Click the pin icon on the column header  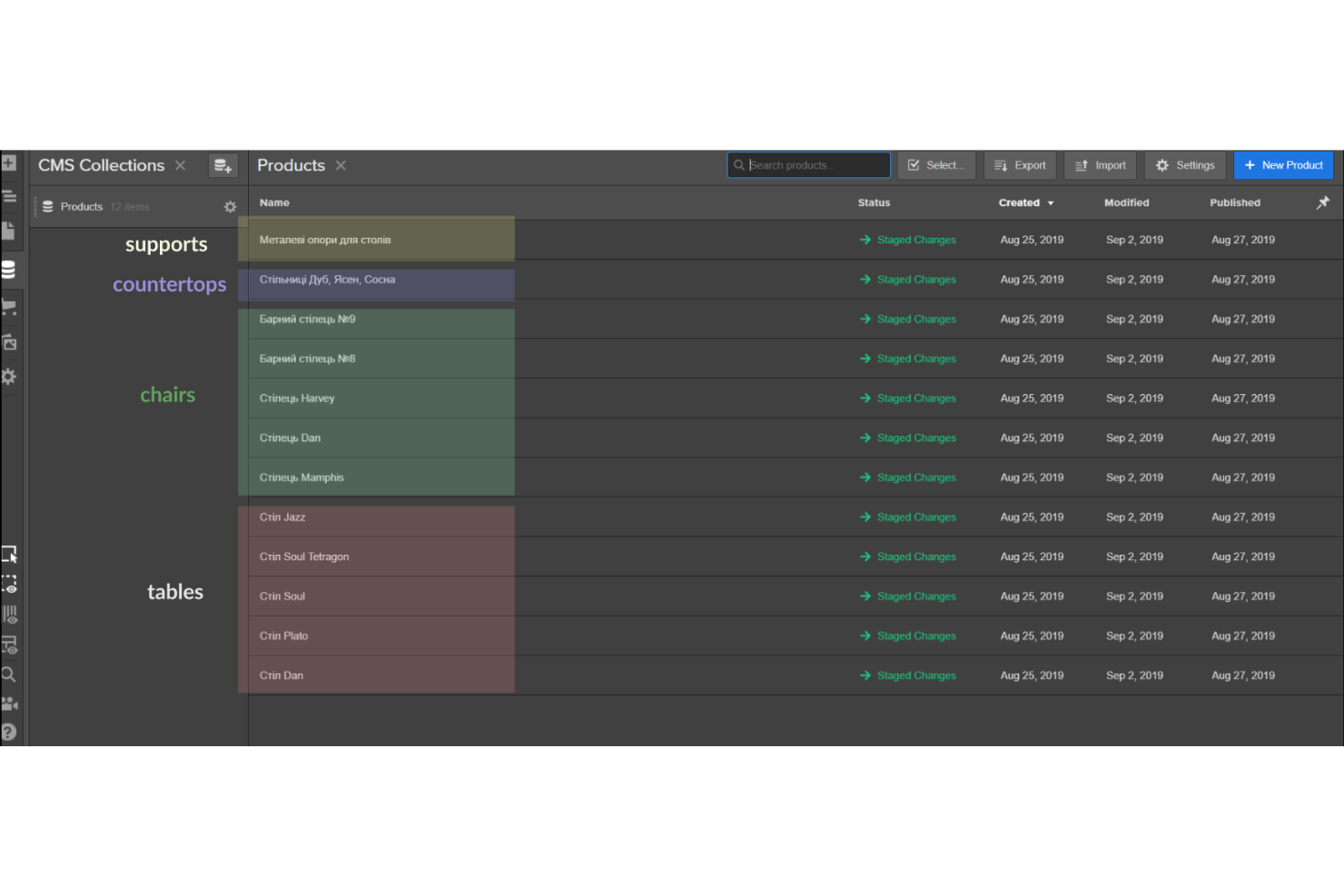pyautogui.click(x=1323, y=202)
